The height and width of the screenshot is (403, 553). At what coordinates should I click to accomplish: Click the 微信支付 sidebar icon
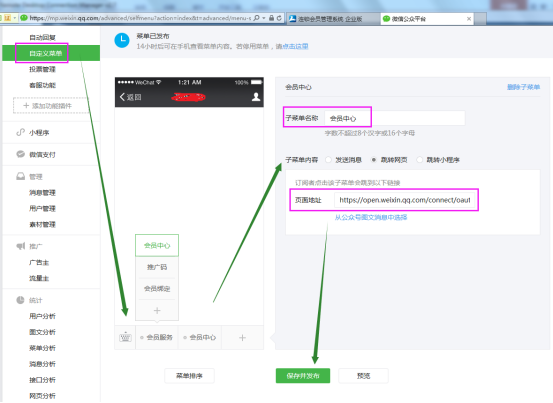coord(20,154)
